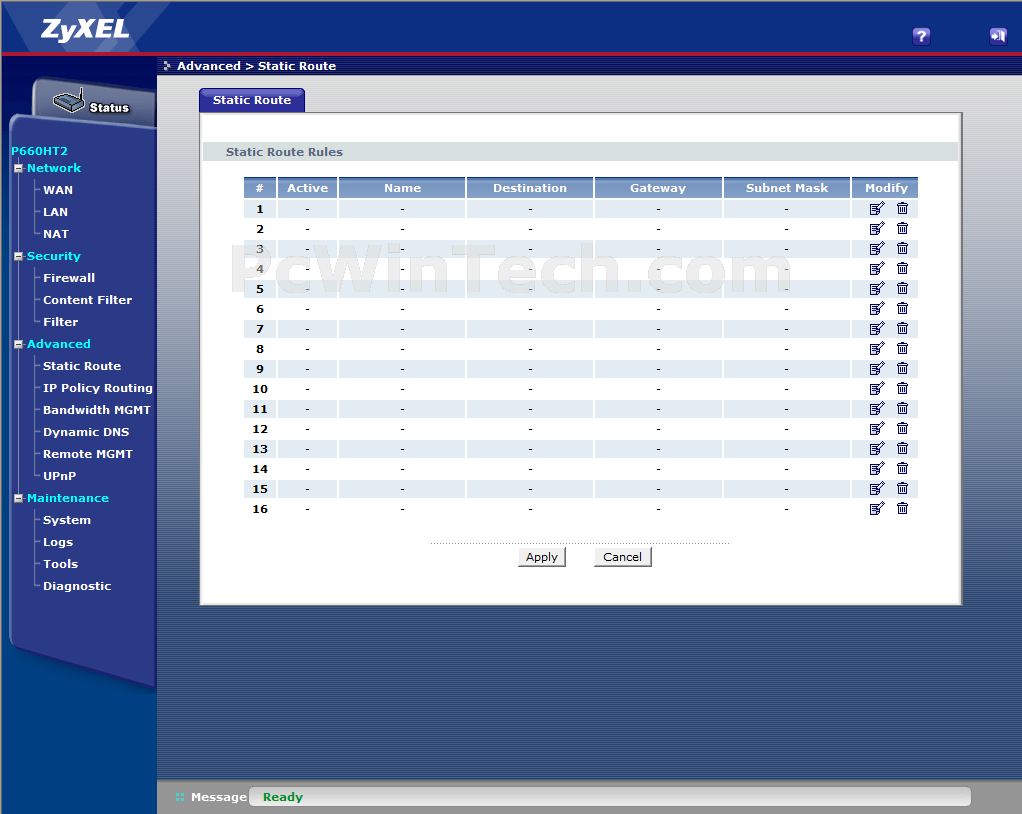
Task: Edit static route rule 13
Action: coord(877,448)
